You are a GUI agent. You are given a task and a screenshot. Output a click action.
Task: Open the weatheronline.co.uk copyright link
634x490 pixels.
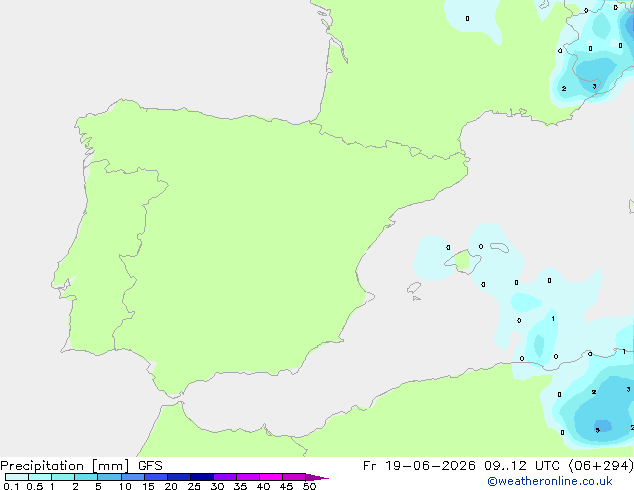[549, 481]
